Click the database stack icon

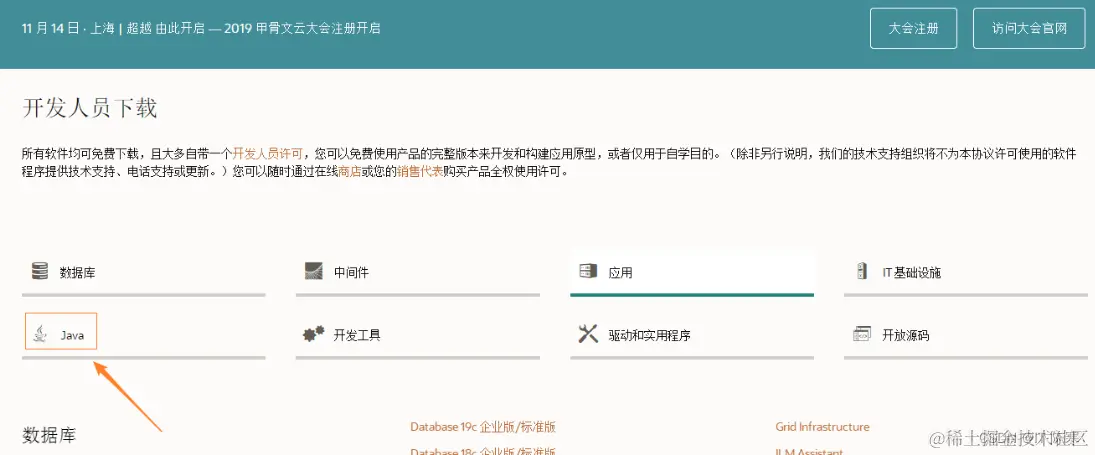[x=40, y=271]
